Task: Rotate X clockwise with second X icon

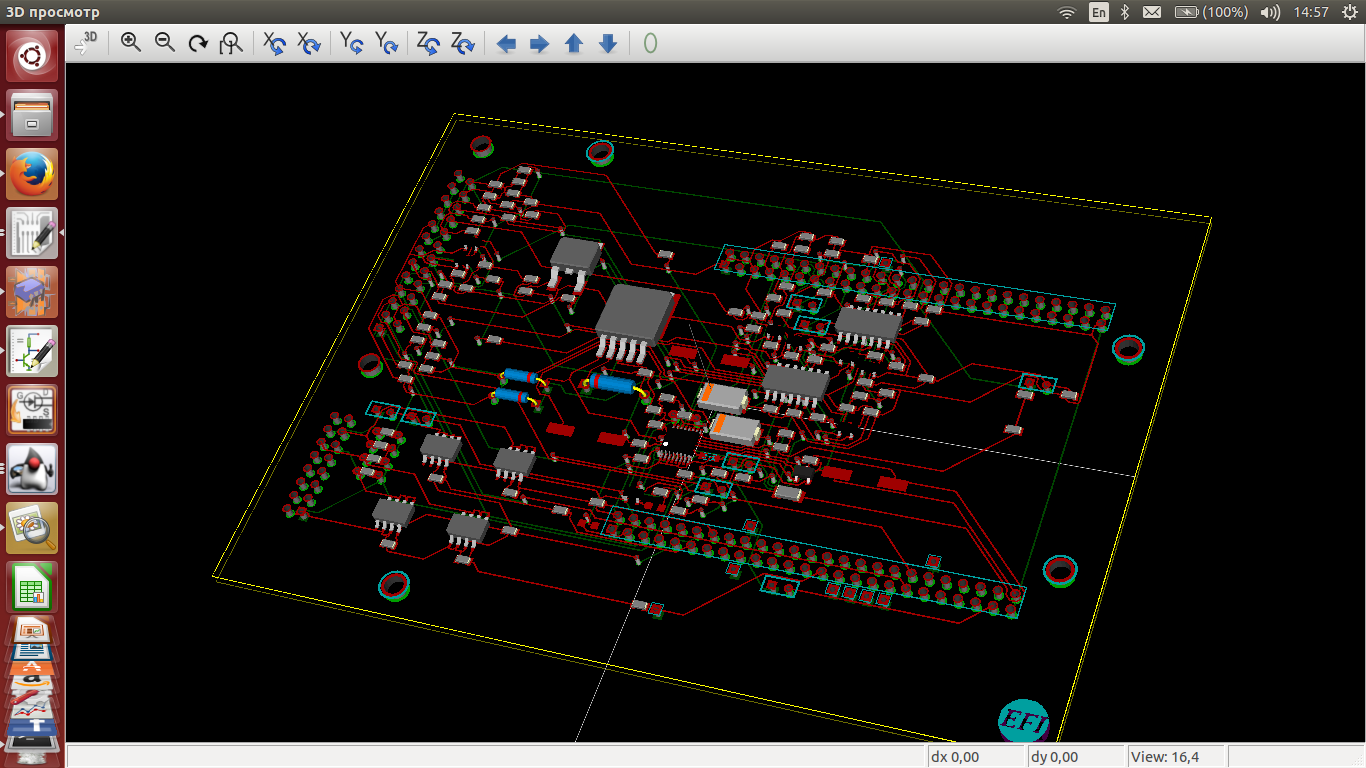Action: (x=309, y=43)
